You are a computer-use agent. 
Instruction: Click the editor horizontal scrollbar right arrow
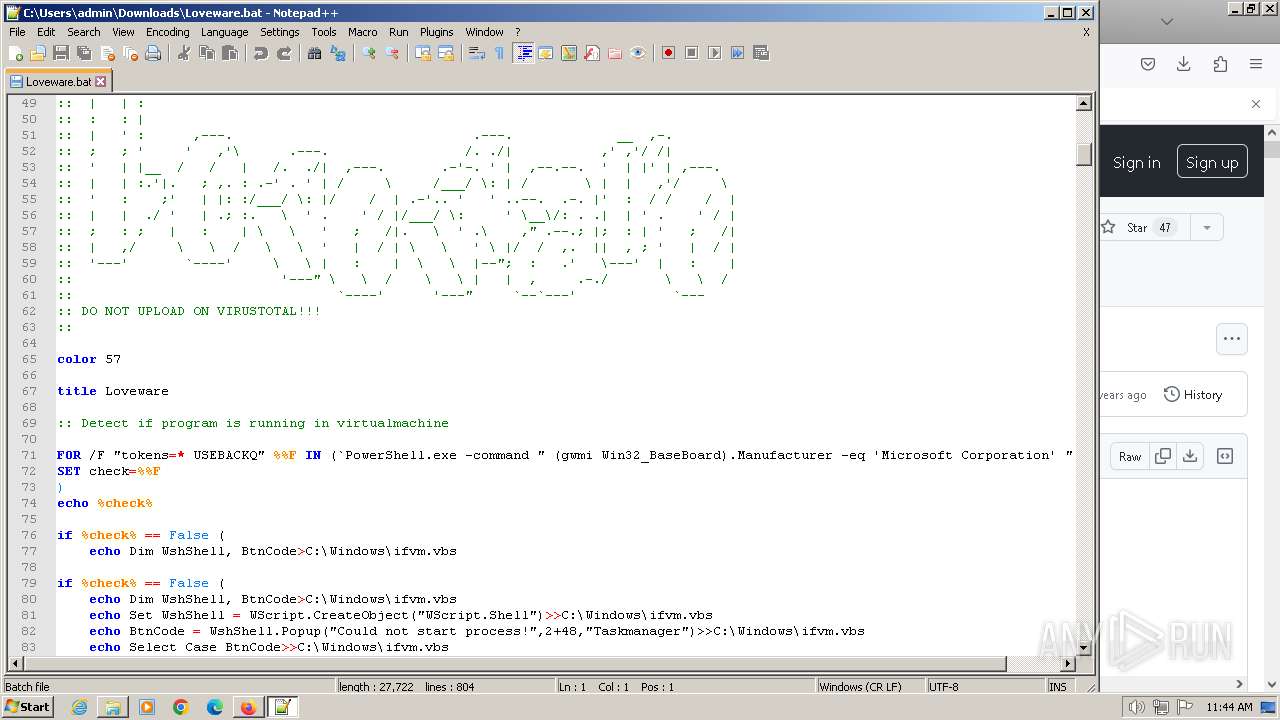coord(1068,663)
